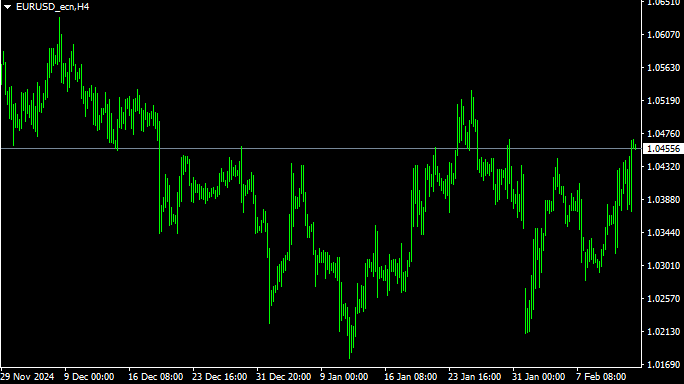Select the 1.04320 price scale value
The image size is (684, 384).
pos(663,167)
